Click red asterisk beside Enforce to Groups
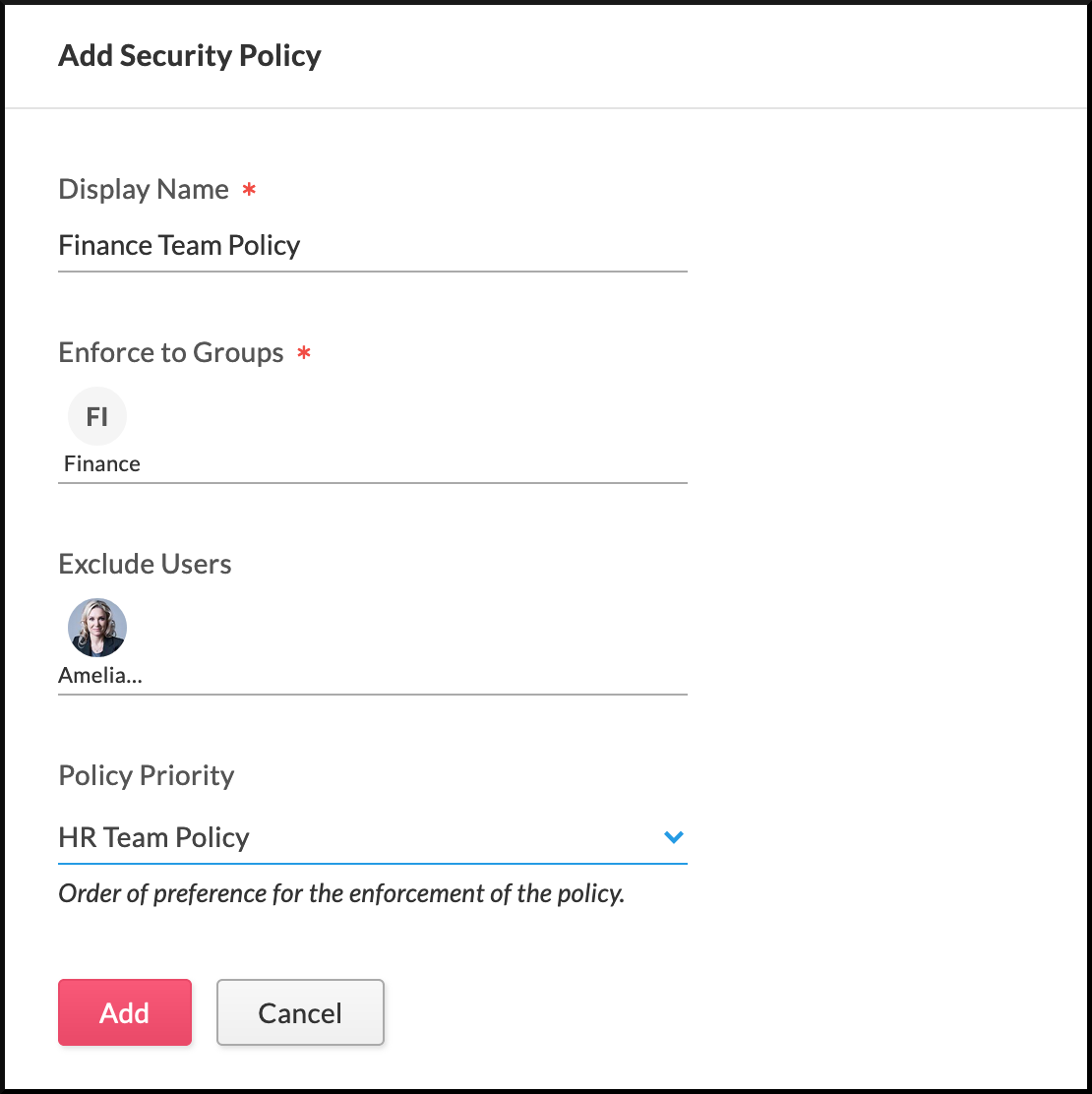1092x1094 pixels. [x=304, y=353]
